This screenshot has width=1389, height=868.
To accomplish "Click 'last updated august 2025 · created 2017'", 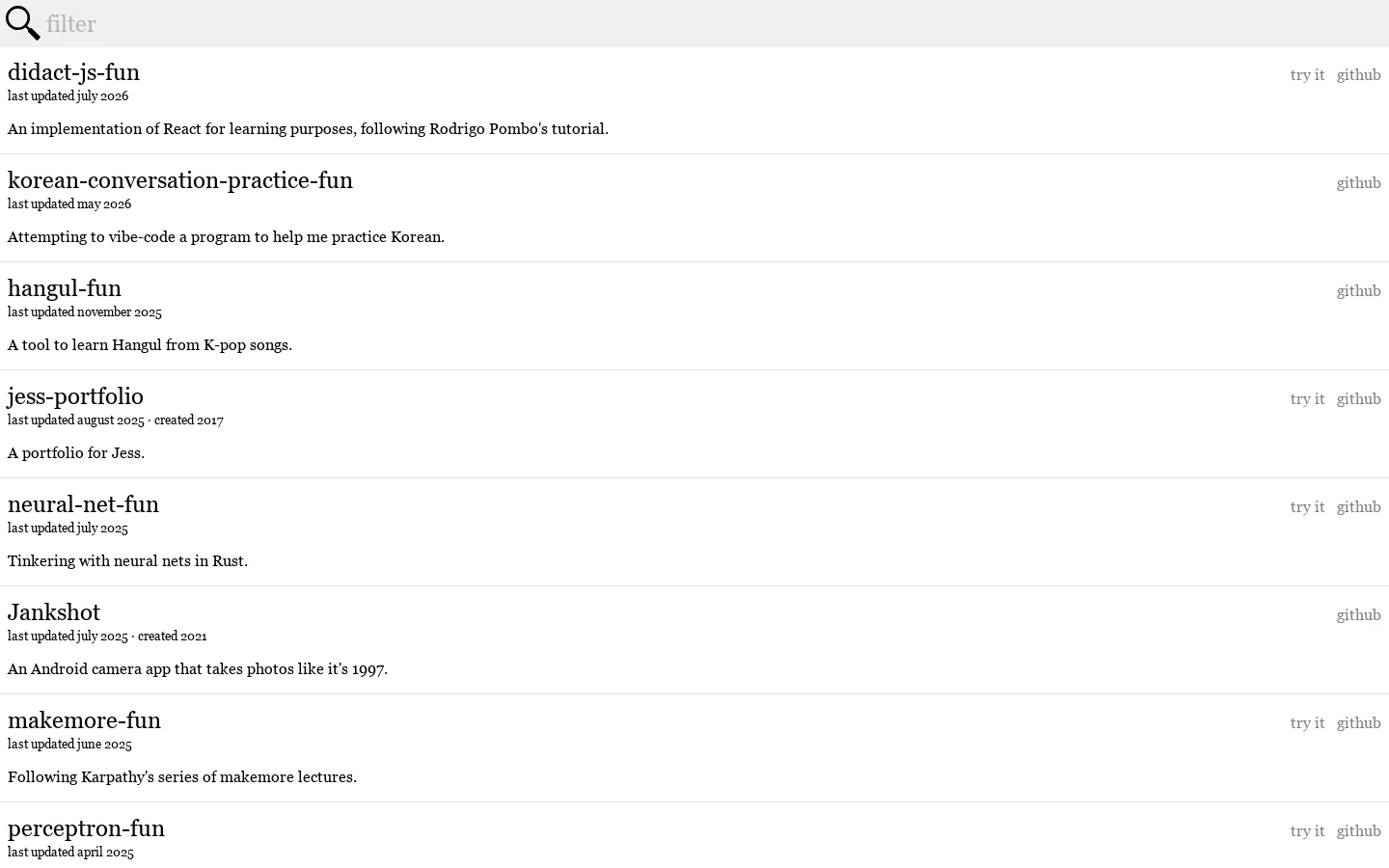I will click(x=116, y=420).
